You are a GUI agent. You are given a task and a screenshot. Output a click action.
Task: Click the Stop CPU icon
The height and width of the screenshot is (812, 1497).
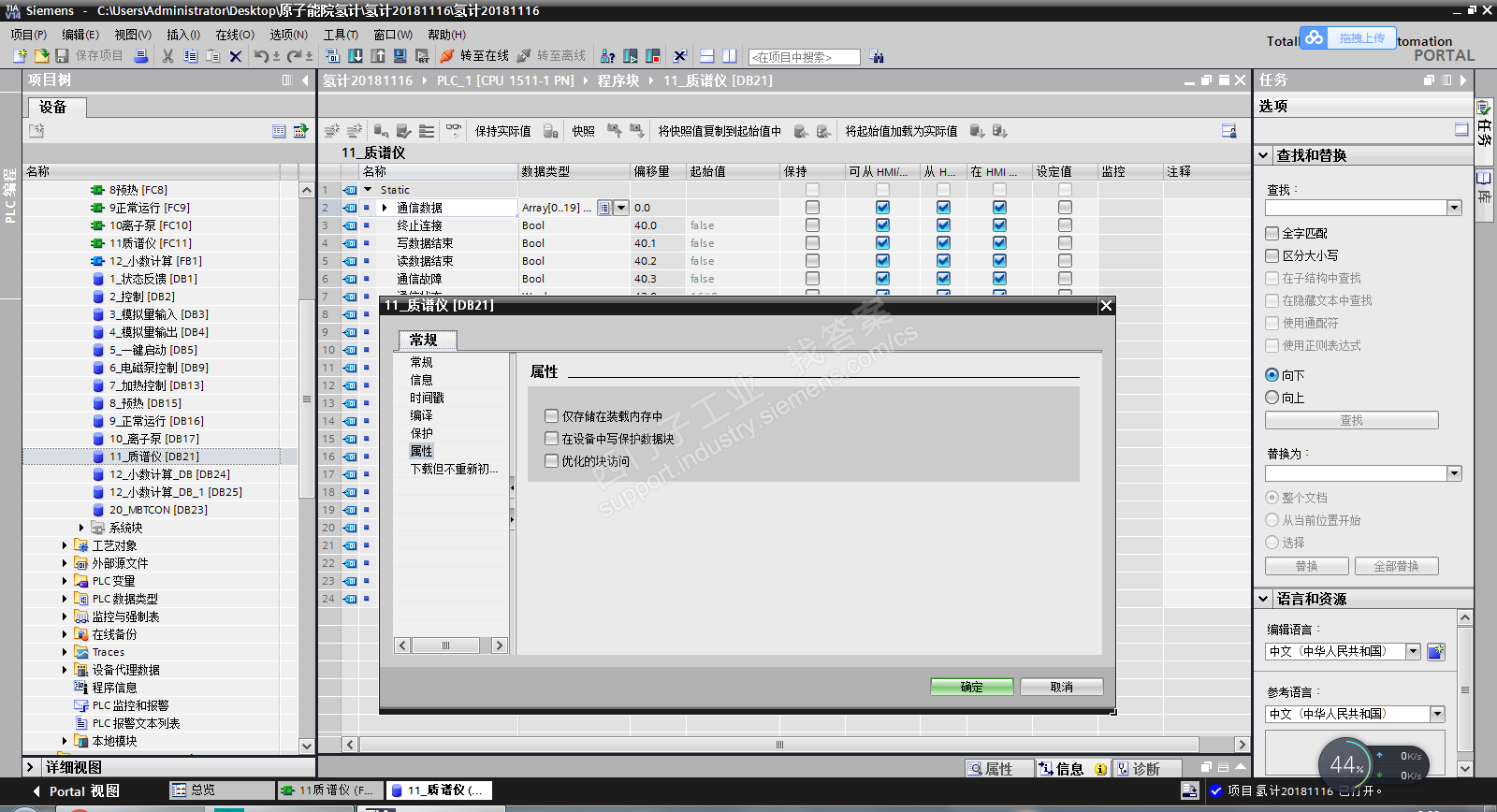point(653,56)
